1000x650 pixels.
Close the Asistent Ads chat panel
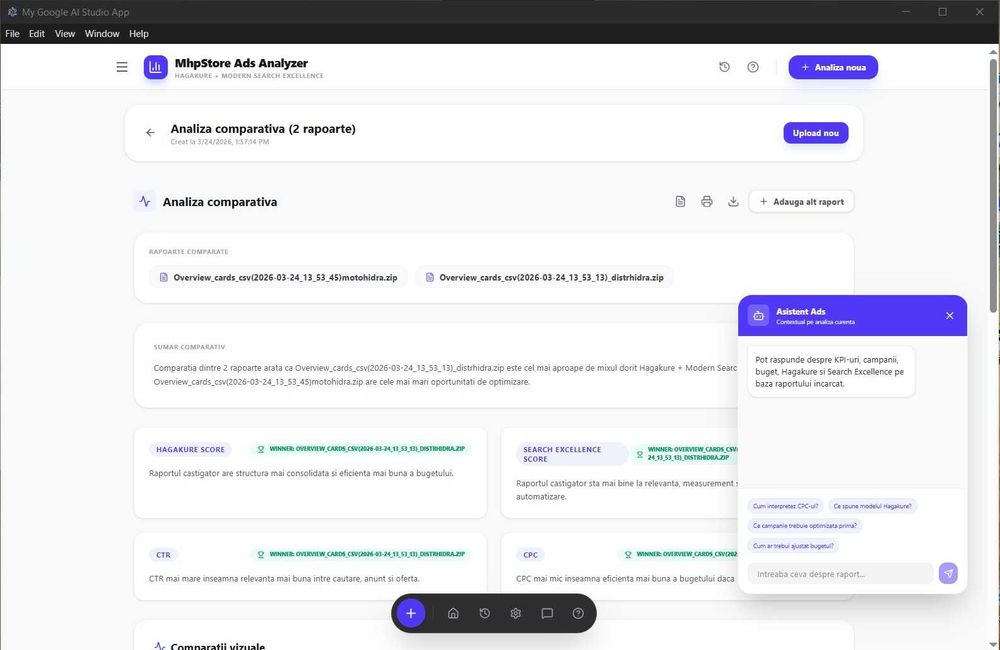tap(950, 316)
